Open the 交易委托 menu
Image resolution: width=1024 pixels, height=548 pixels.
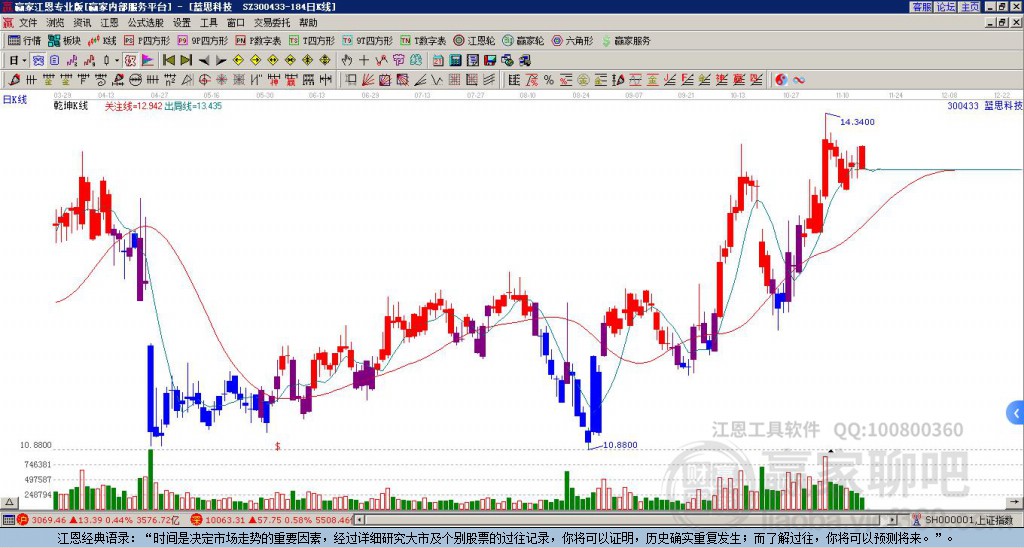(x=272, y=23)
